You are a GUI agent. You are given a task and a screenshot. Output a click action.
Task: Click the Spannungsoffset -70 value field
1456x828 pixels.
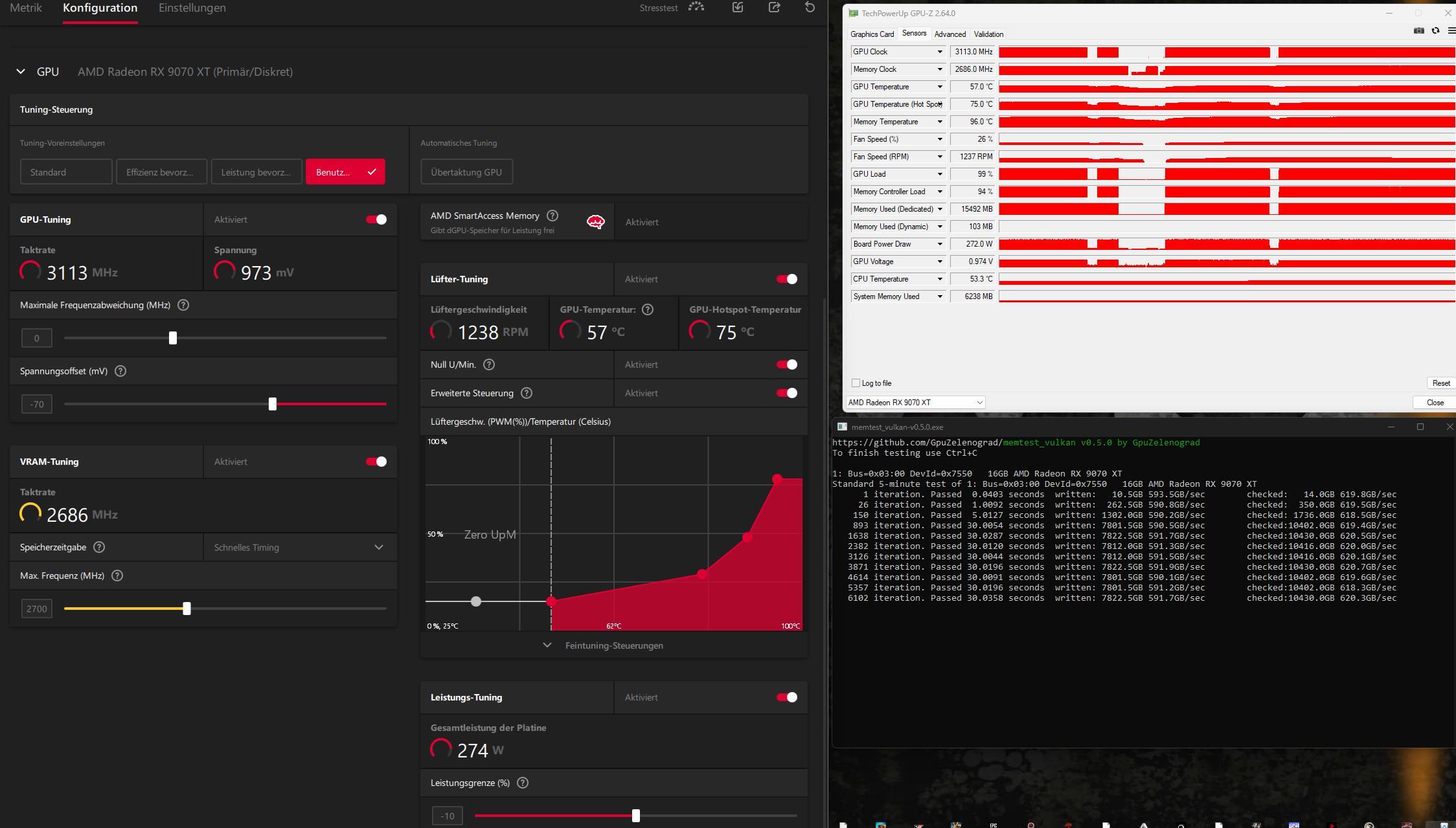(x=36, y=404)
